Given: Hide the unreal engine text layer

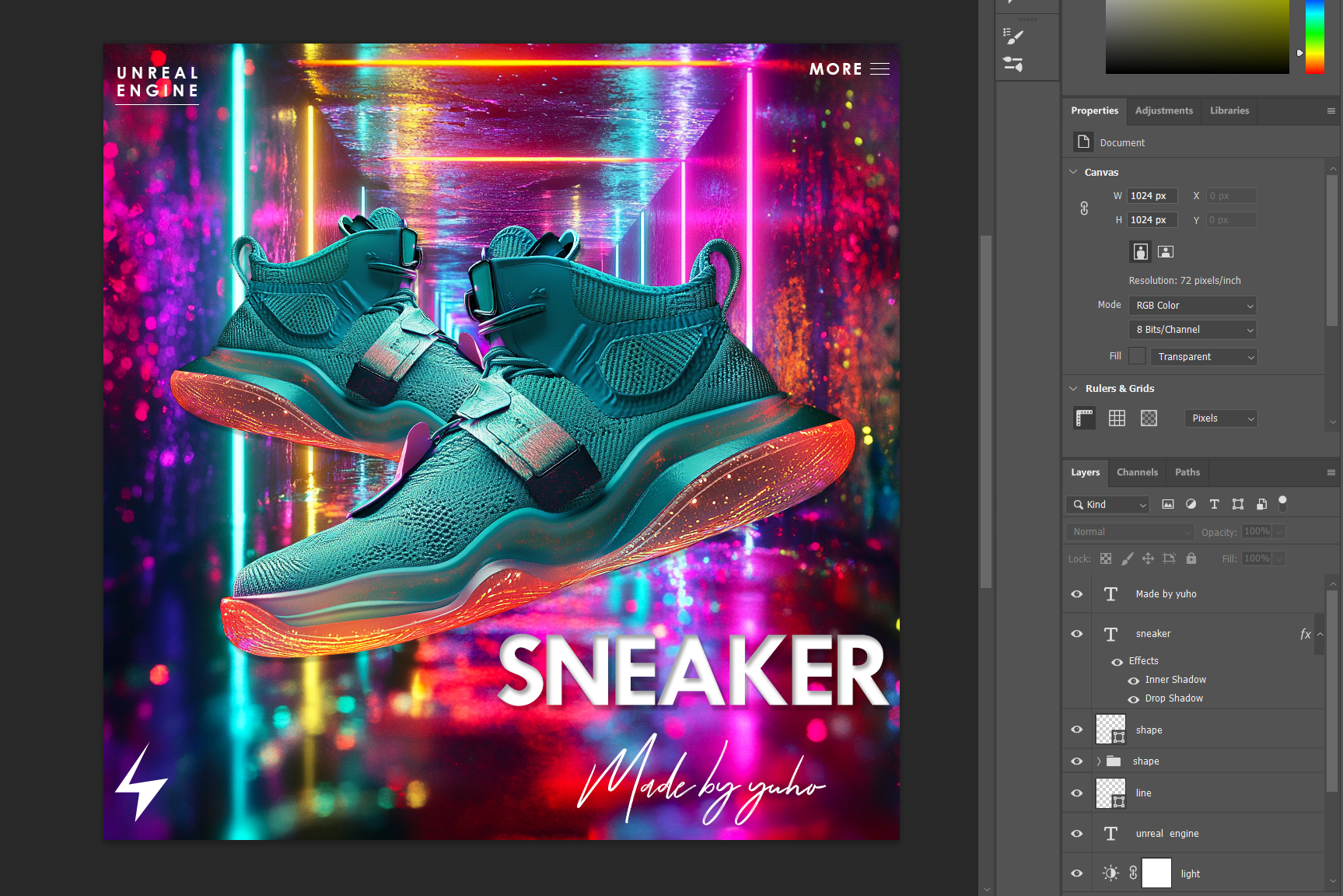Looking at the screenshot, I should tap(1077, 834).
